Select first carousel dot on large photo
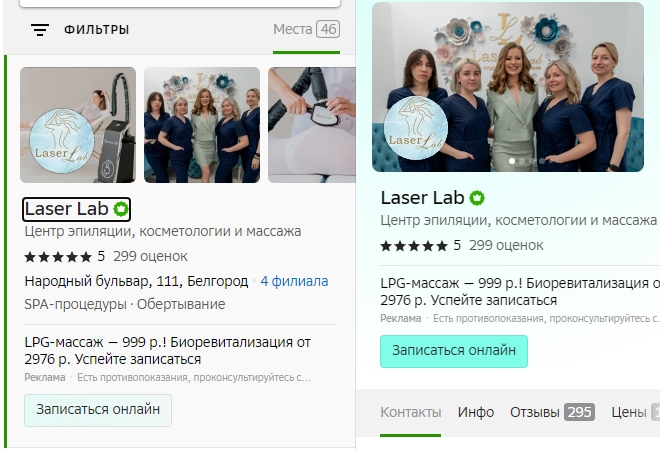The image size is (660, 450). click(512, 161)
